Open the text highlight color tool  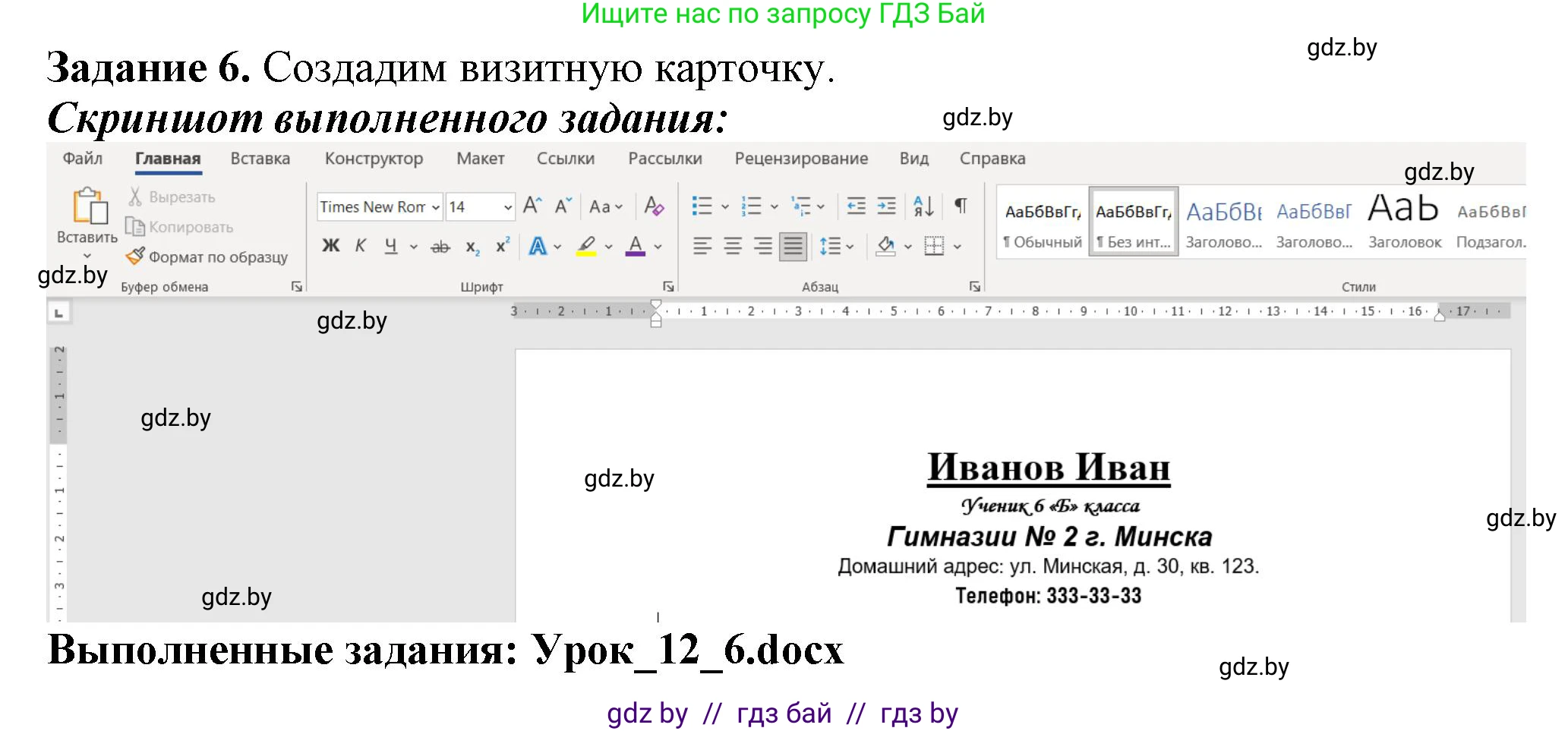coord(585,245)
